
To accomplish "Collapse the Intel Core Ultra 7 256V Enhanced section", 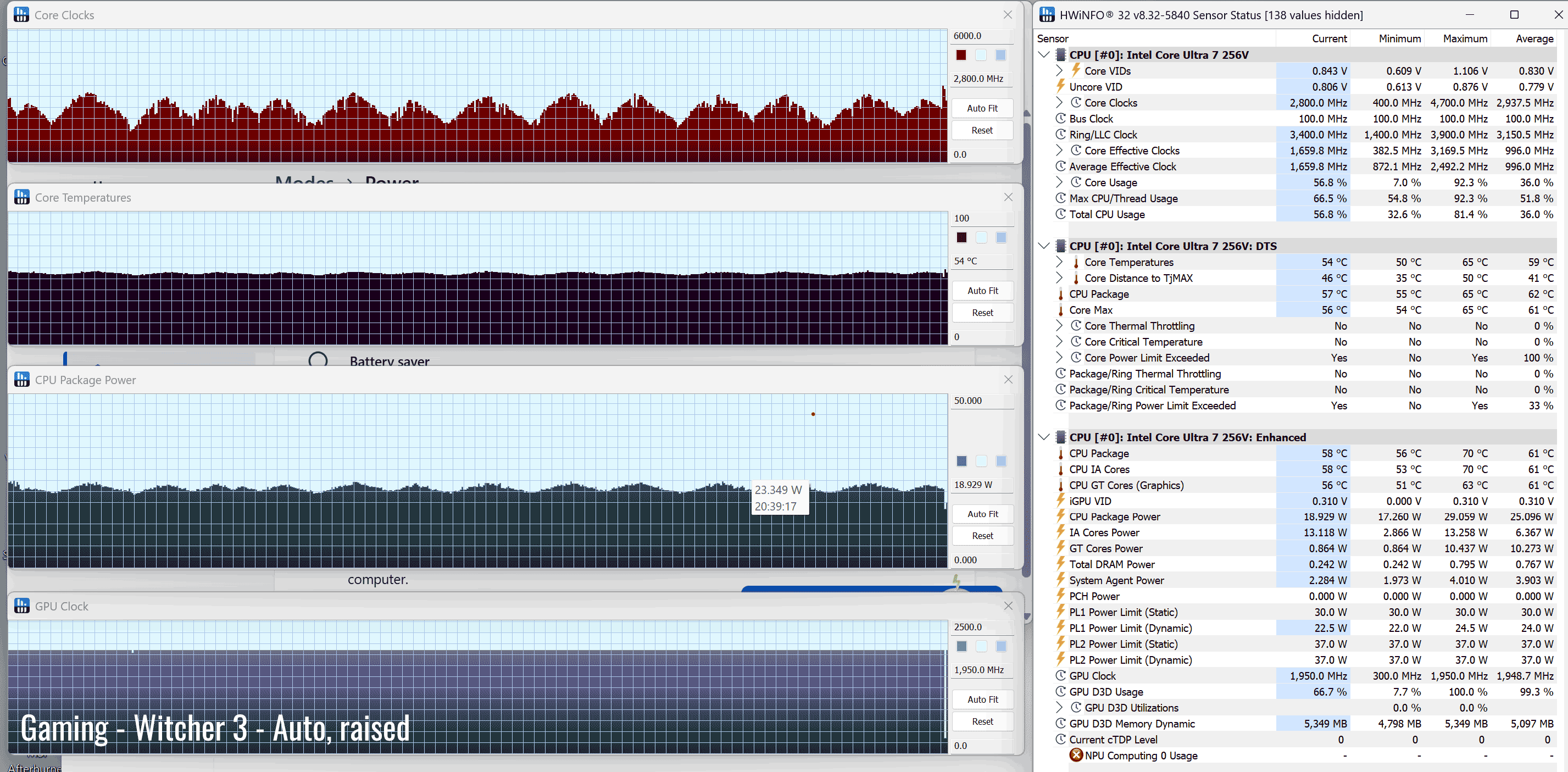I will tap(1044, 437).
